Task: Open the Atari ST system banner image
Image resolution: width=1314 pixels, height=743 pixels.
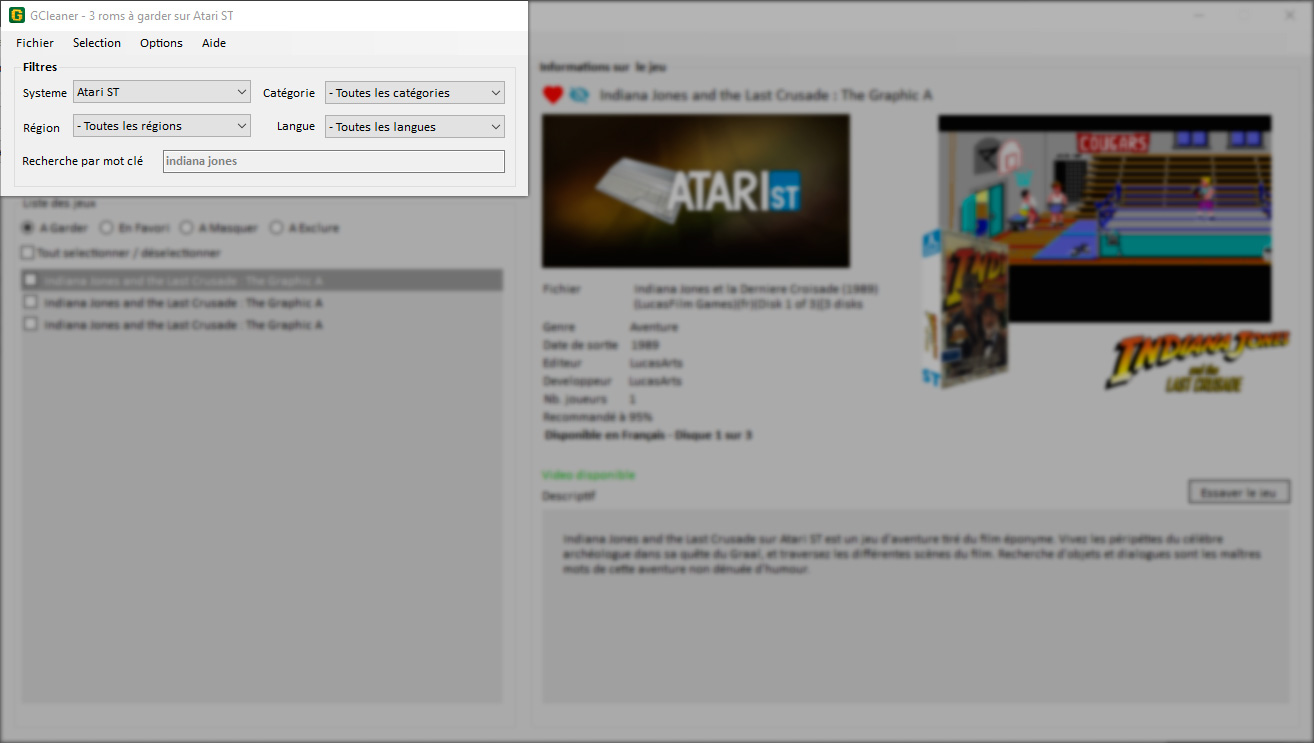Action: (696, 191)
